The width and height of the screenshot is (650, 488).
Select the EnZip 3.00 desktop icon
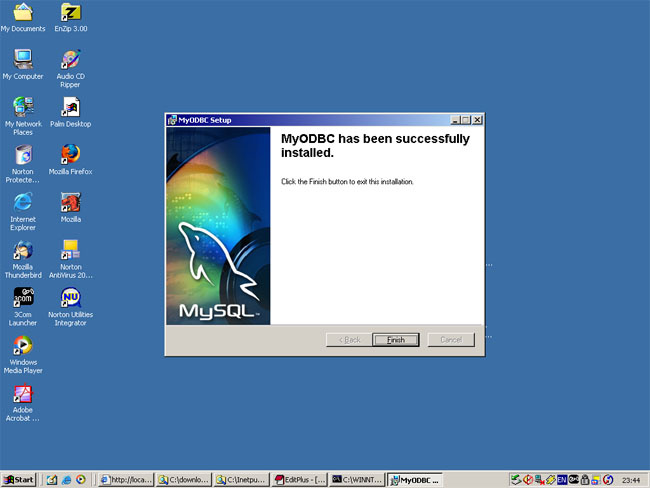click(71, 13)
